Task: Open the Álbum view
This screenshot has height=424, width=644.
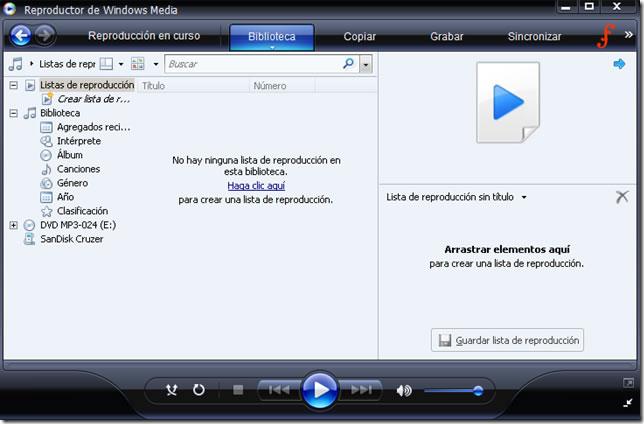Action: click(70, 155)
